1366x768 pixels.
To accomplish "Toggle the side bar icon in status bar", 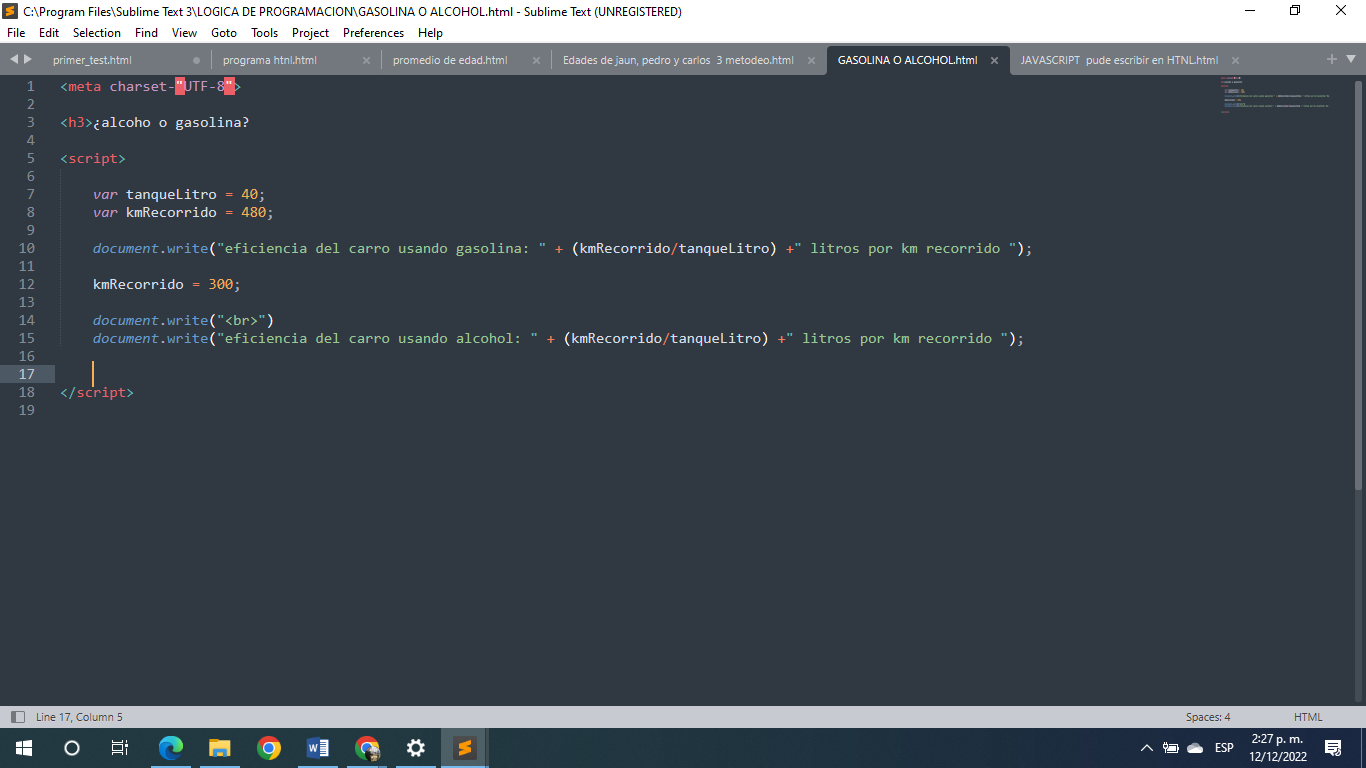I will (17, 717).
